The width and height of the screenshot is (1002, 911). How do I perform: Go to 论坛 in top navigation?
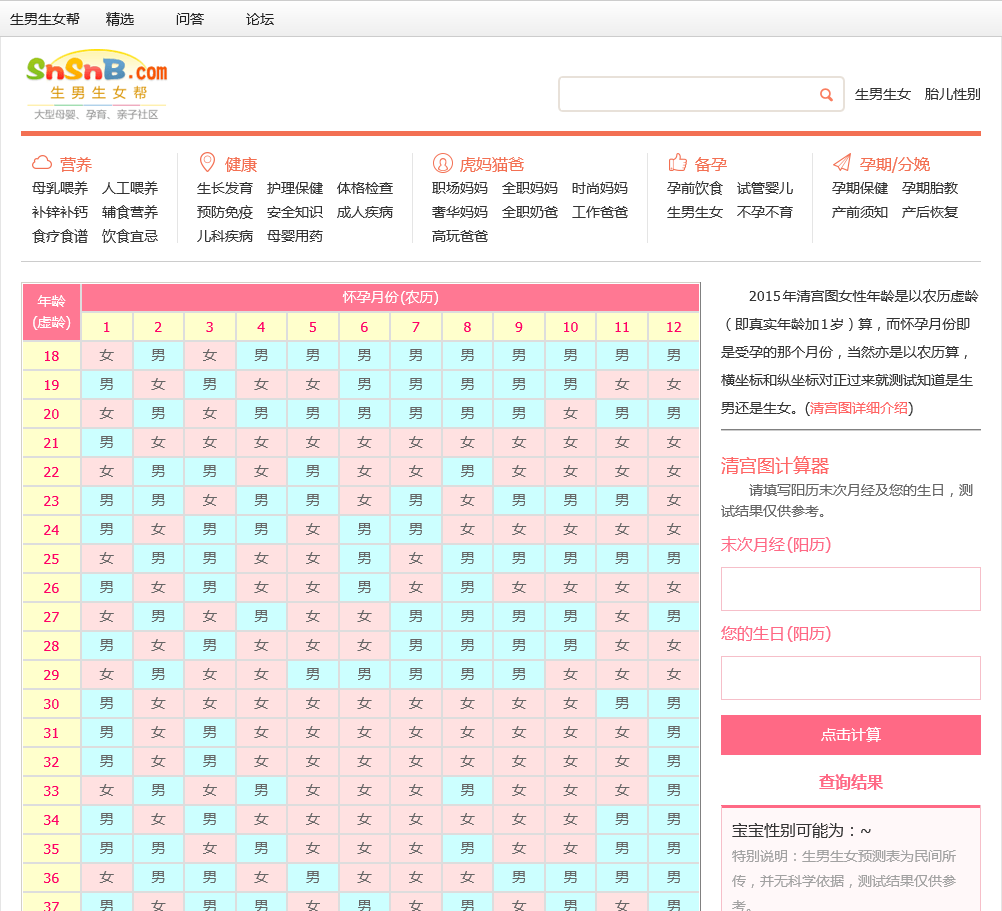pos(260,19)
